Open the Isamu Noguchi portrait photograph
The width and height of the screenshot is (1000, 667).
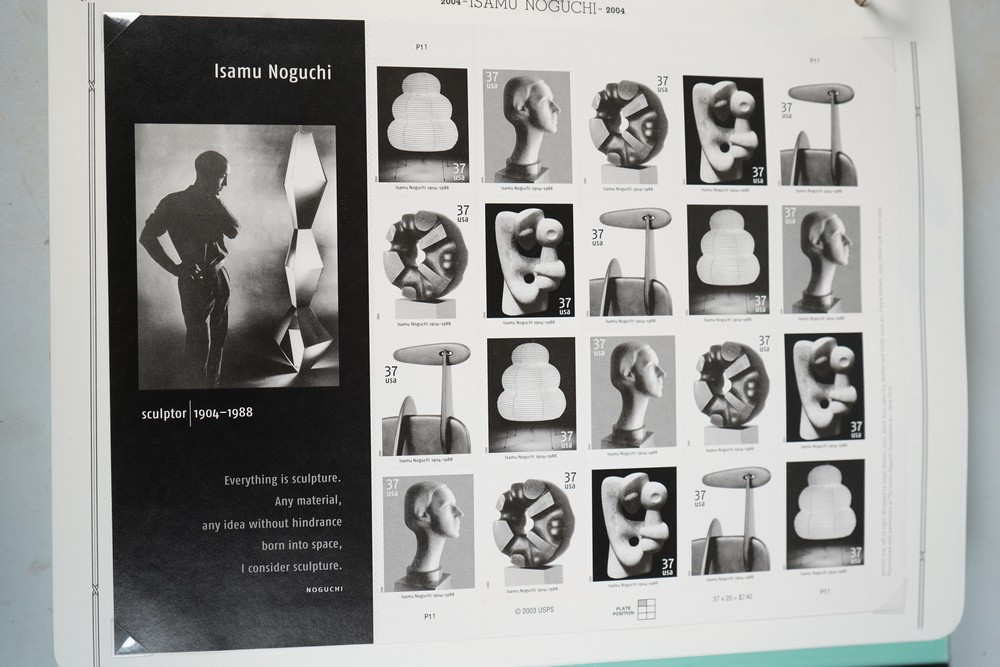[236, 256]
